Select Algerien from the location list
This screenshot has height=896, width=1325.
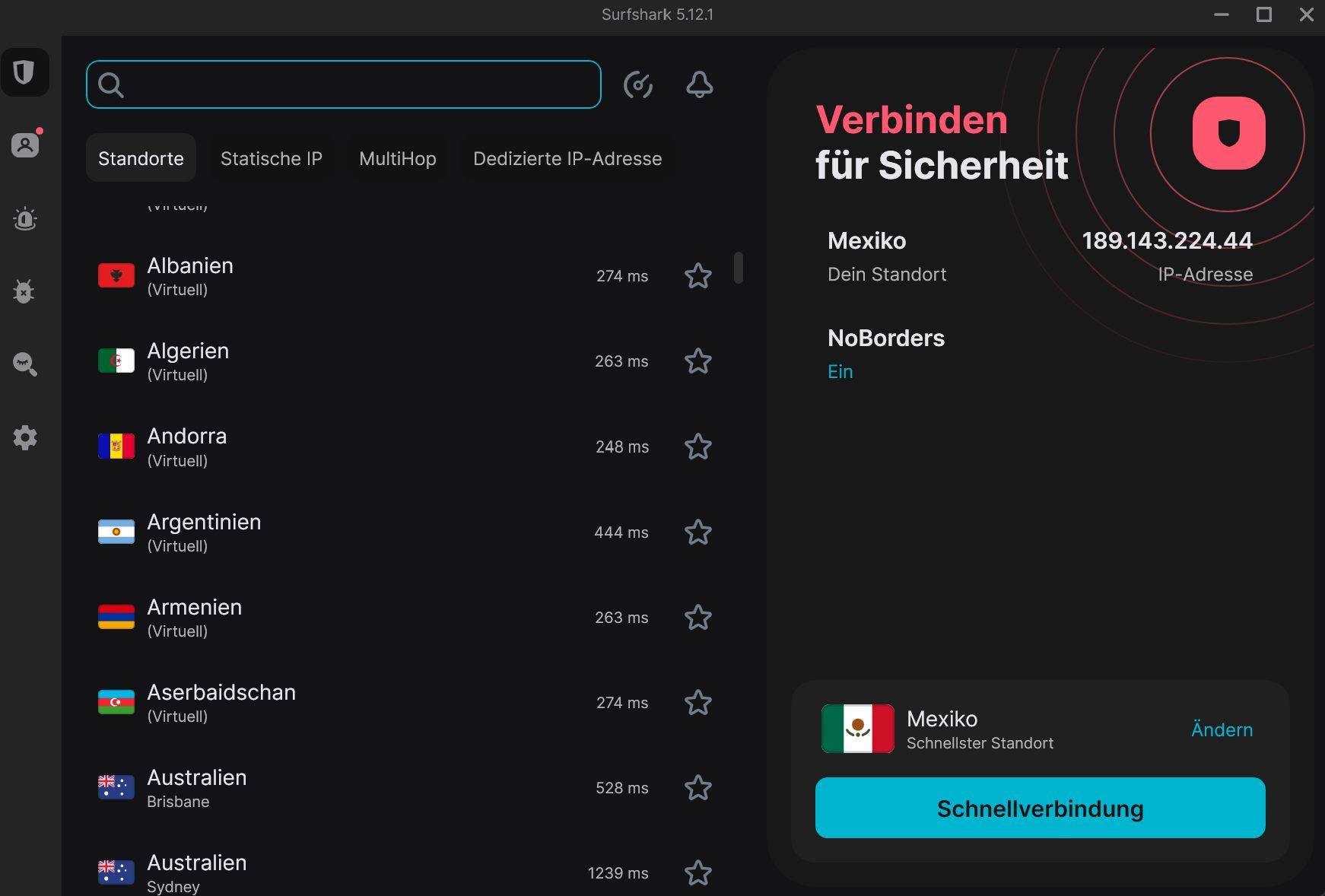click(407, 361)
